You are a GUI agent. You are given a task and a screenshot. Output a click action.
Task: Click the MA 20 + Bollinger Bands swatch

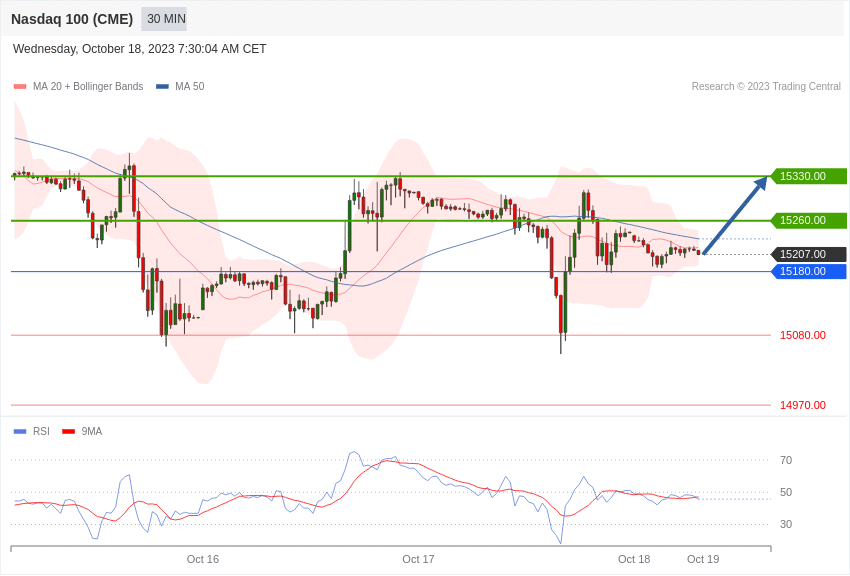click(20, 87)
